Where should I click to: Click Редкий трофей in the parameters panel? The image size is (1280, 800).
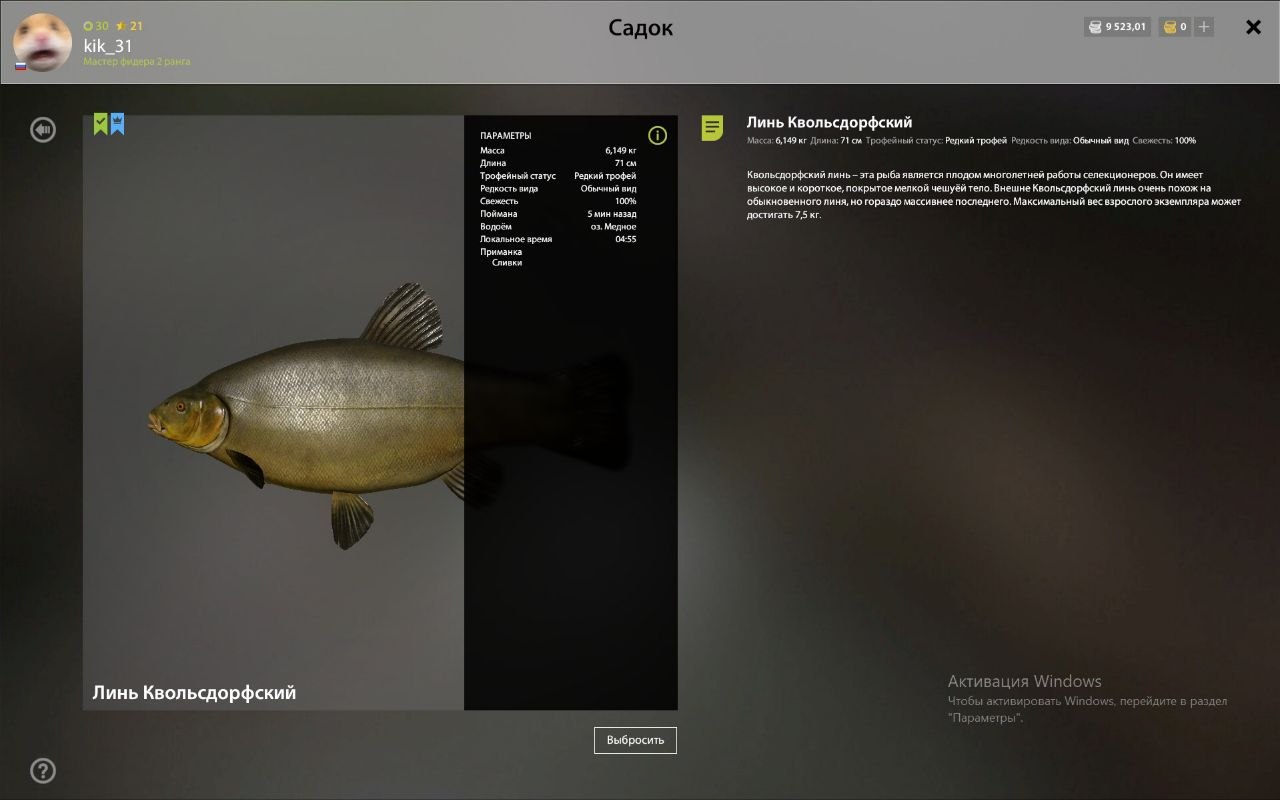click(x=605, y=176)
